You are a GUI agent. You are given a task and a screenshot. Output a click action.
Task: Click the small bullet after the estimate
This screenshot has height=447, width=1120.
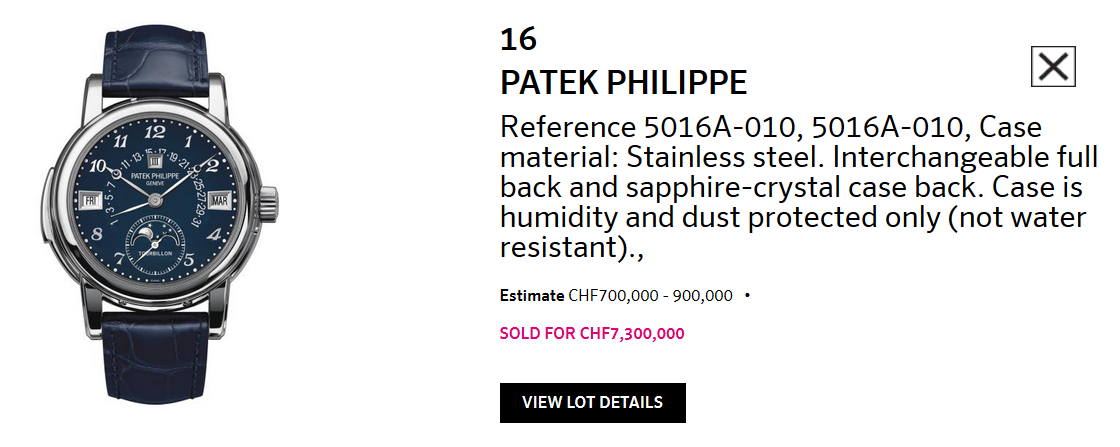[x=747, y=296]
